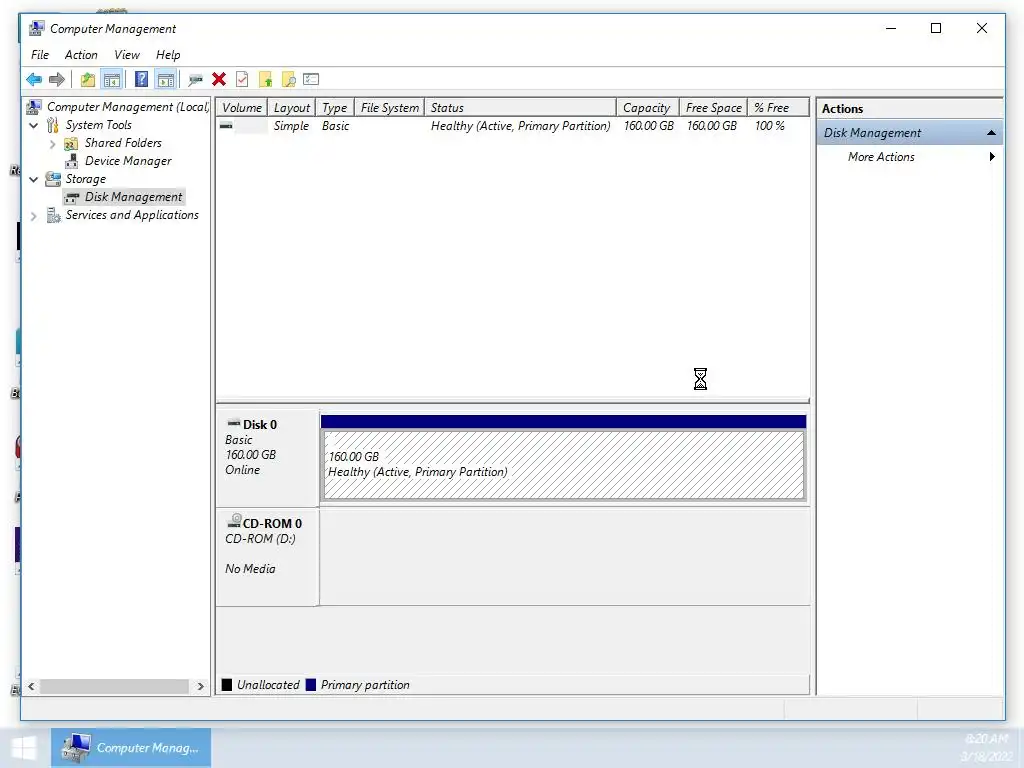This screenshot has width=1024, height=768.
Task: Open the File menu
Action: [x=40, y=55]
